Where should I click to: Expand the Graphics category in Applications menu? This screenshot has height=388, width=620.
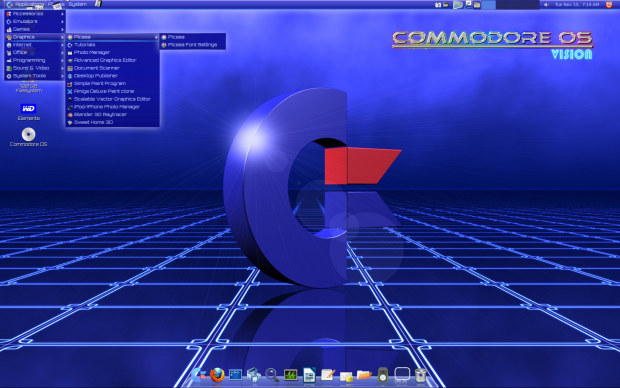pyautogui.click(x=35, y=37)
